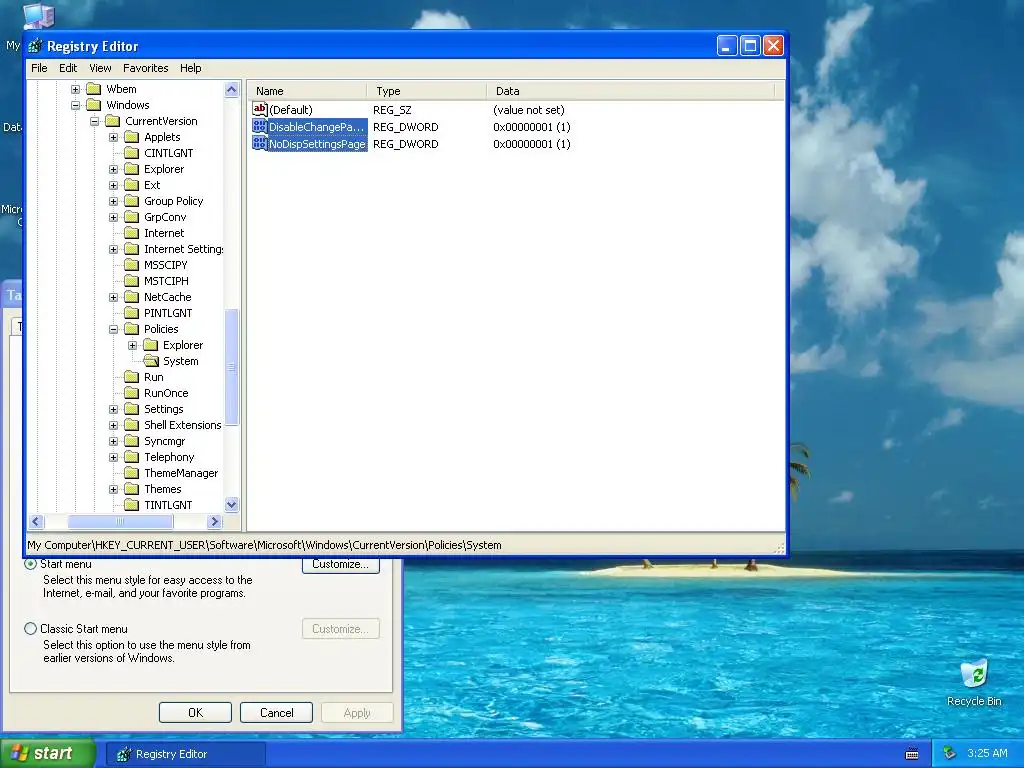Viewport: 1024px width, 768px height.
Task: Collapse the Windows tree node
Action: (x=76, y=105)
